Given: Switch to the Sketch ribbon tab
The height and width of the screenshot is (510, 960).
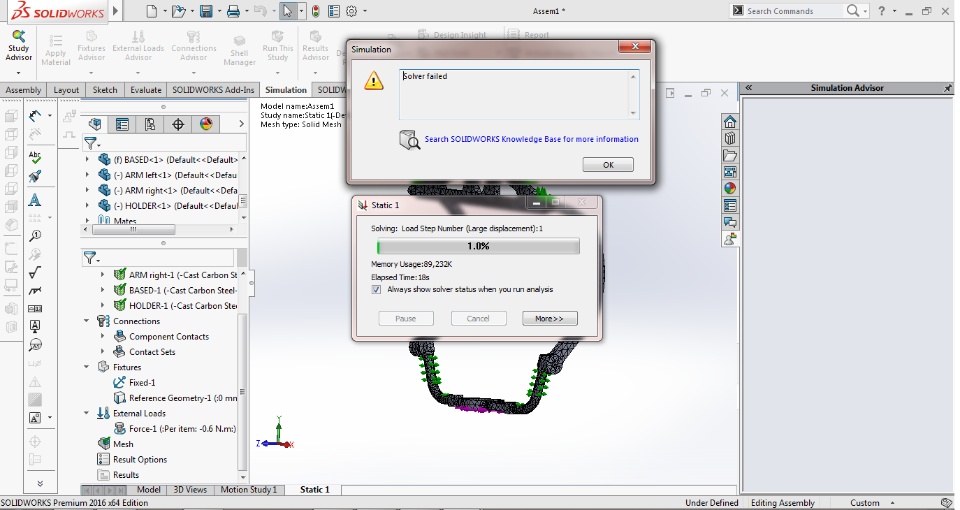Looking at the screenshot, I should (x=105, y=90).
